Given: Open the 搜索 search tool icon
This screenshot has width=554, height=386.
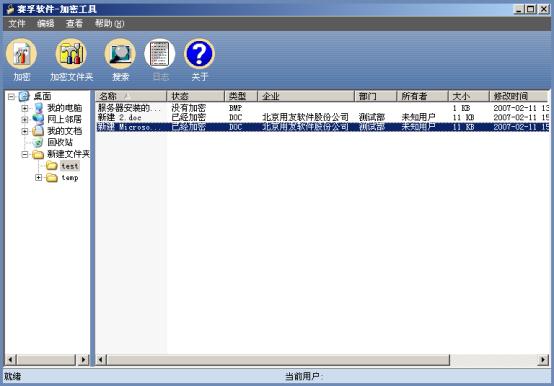Looking at the screenshot, I should click(120, 54).
